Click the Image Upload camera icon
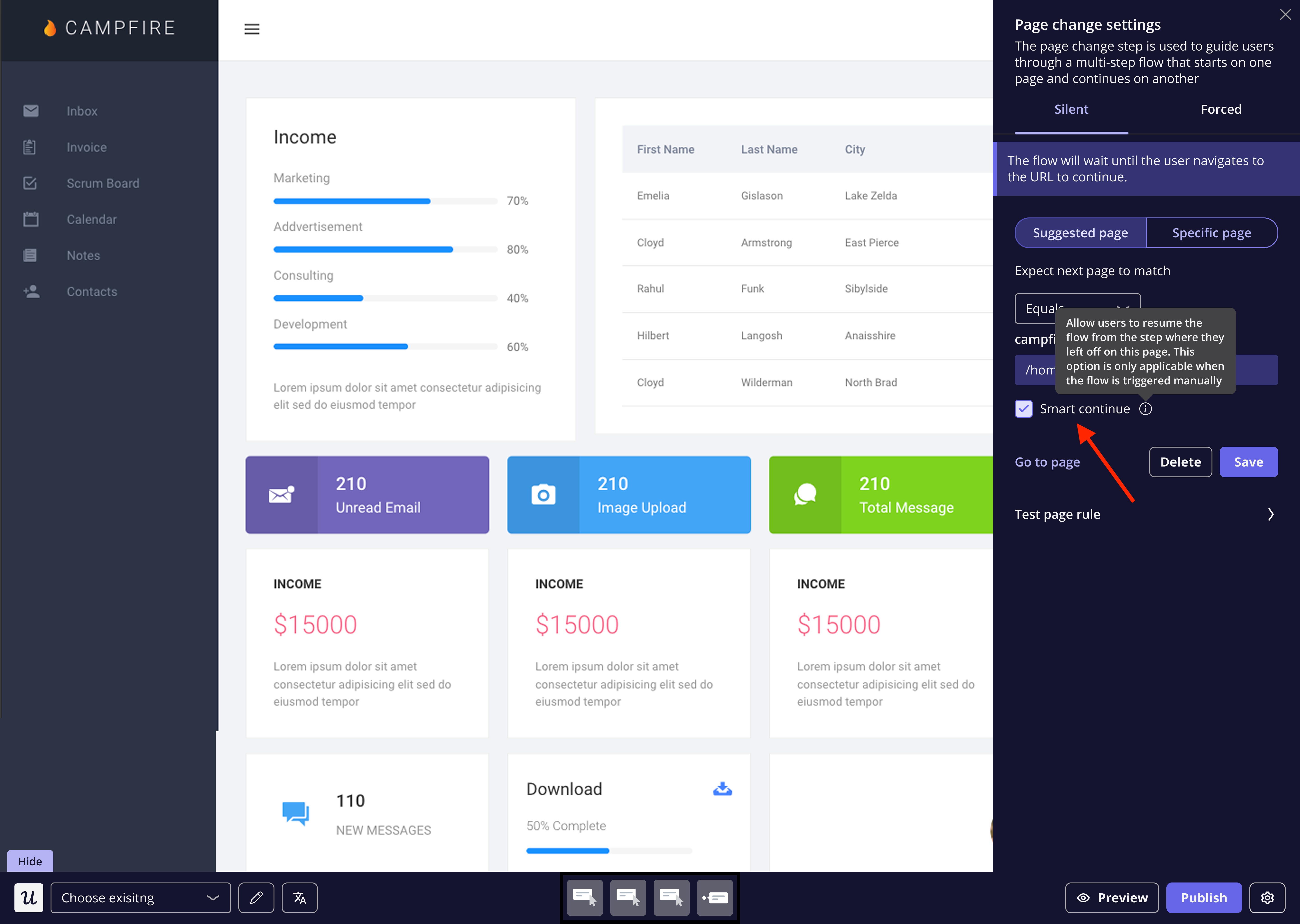 [543, 494]
